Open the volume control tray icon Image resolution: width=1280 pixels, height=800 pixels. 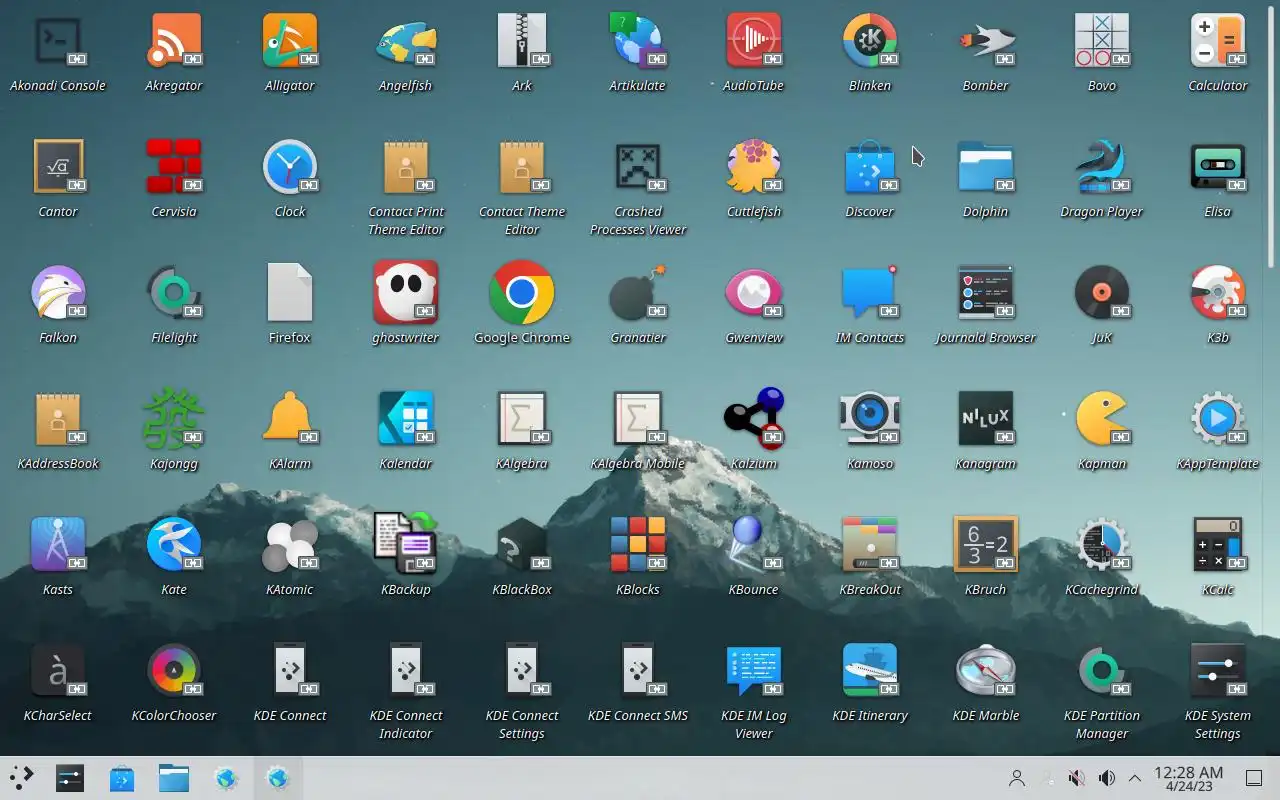tap(1106, 778)
